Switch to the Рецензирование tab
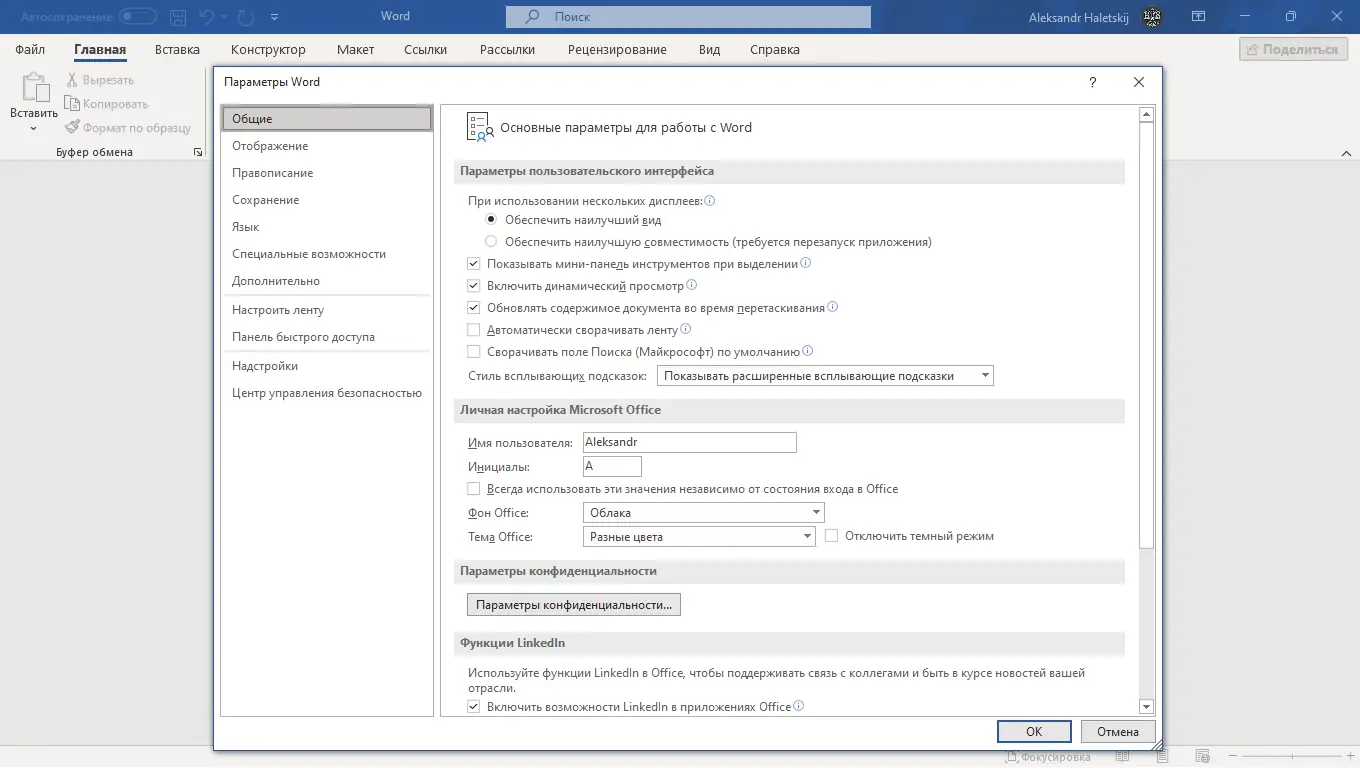1360x768 pixels. click(617, 49)
